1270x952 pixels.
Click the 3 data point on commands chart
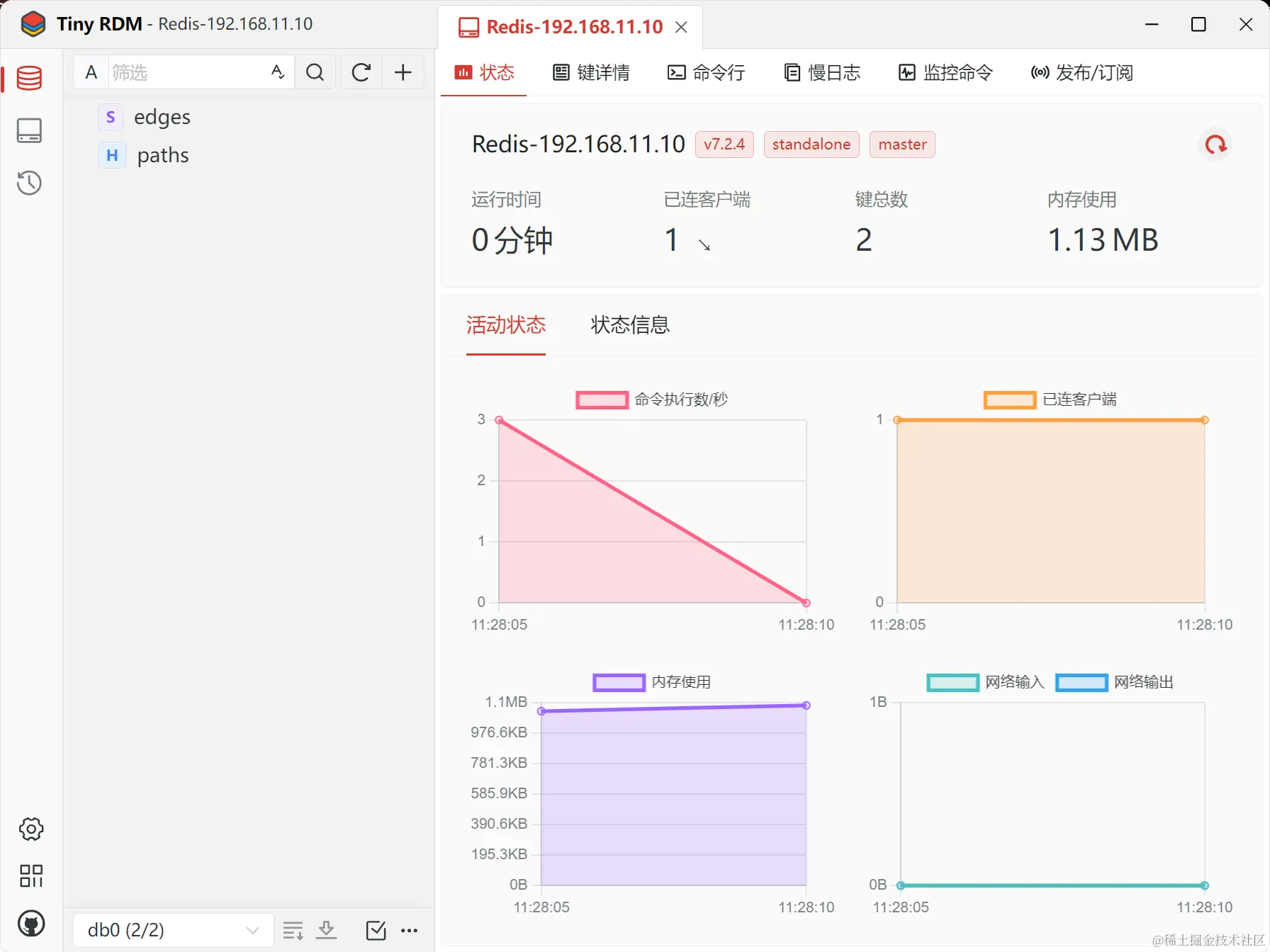coord(499,420)
